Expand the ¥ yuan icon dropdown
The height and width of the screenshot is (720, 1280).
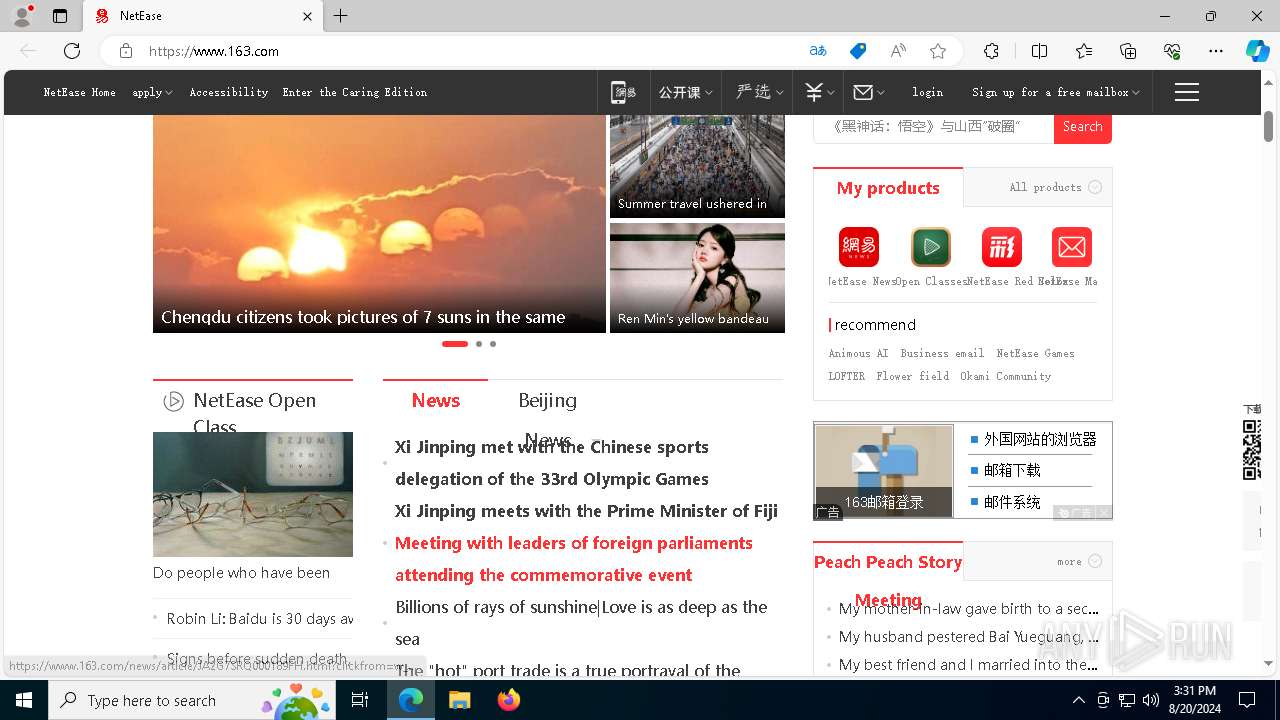[820, 92]
